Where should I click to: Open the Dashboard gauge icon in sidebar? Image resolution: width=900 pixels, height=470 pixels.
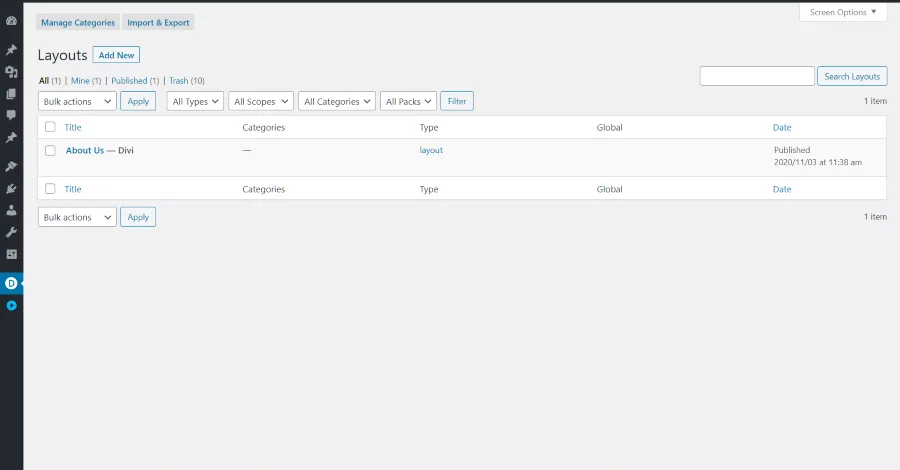tap(11, 21)
